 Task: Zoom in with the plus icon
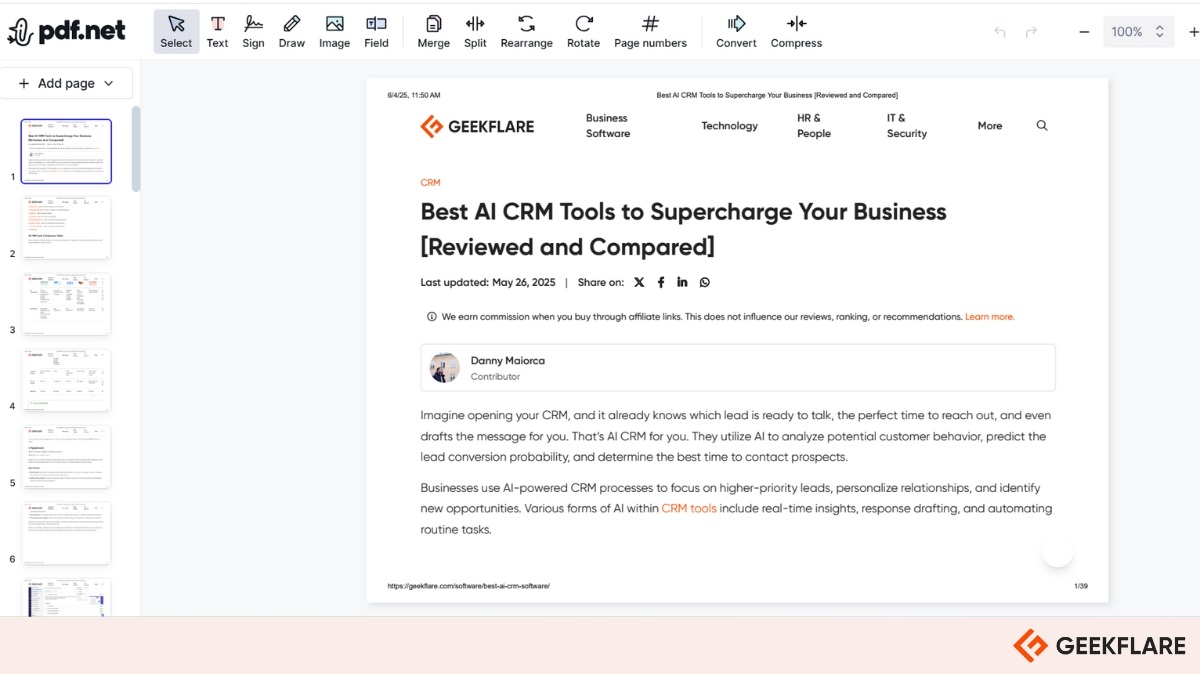pos(1192,32)
